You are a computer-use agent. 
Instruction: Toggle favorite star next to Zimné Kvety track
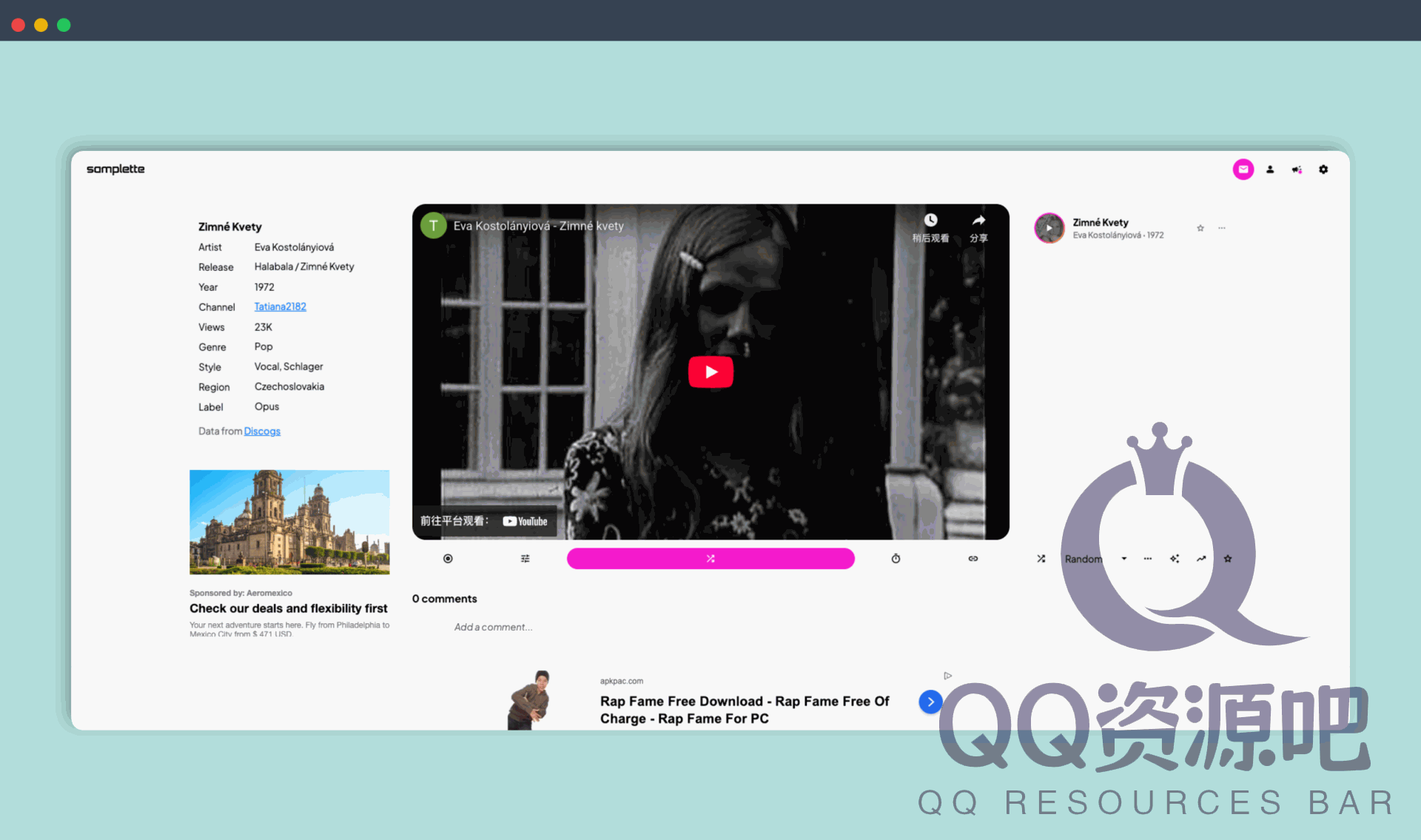pyautogui.click(x=1200, y=228)
